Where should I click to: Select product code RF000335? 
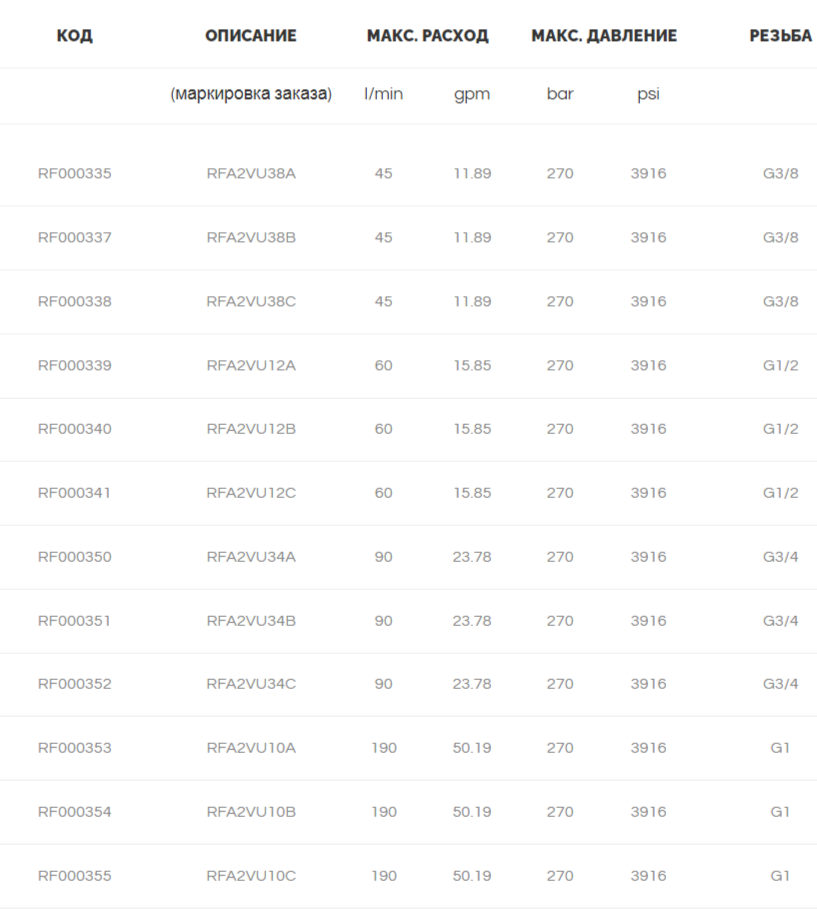point(74,174)
